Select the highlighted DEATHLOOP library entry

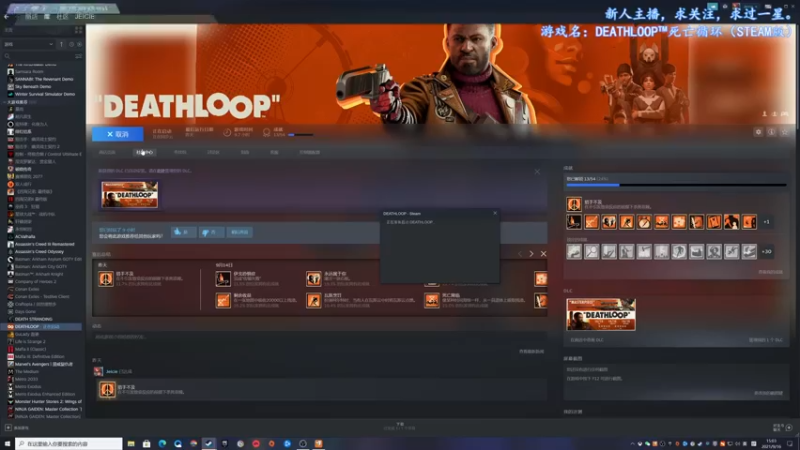41,327
